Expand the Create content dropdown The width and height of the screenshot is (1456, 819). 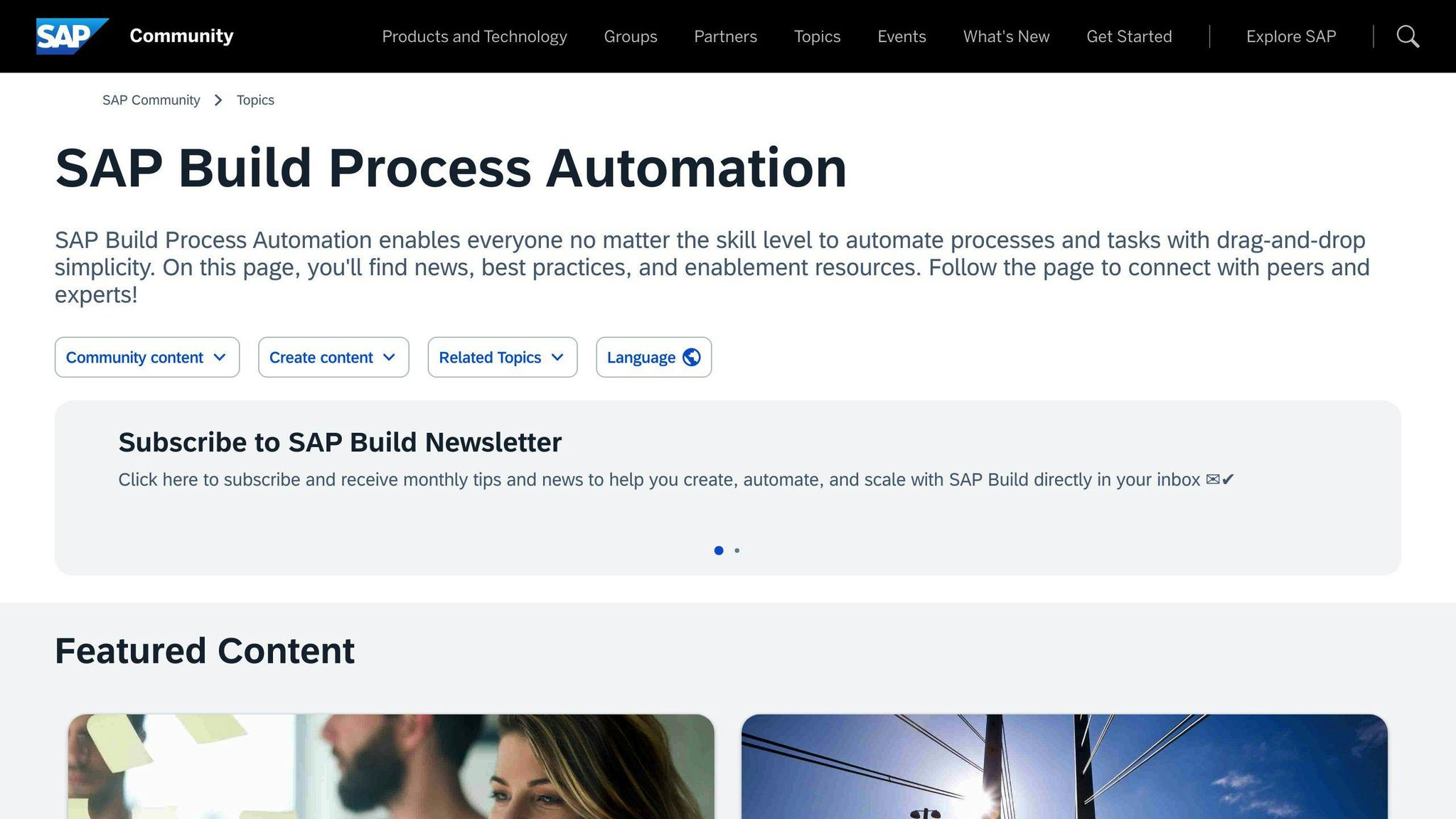333,357
